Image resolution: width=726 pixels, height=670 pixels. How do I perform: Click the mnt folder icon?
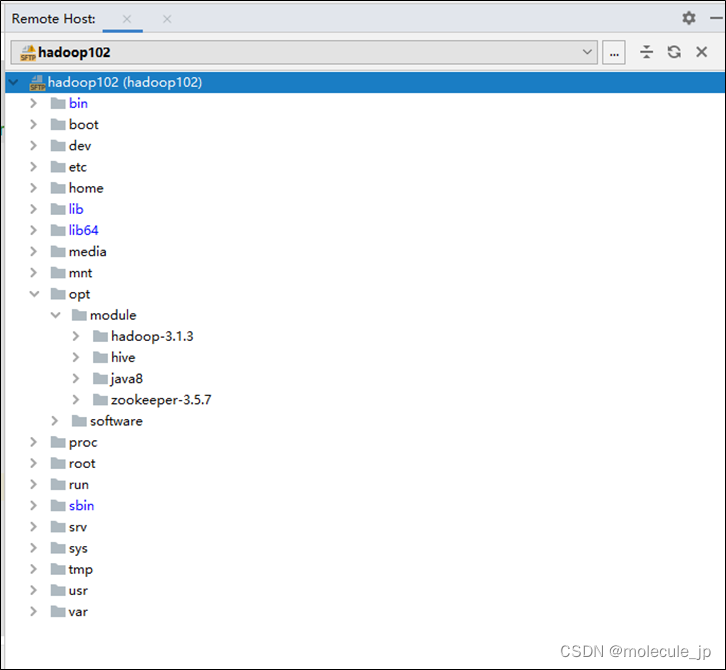58,273
